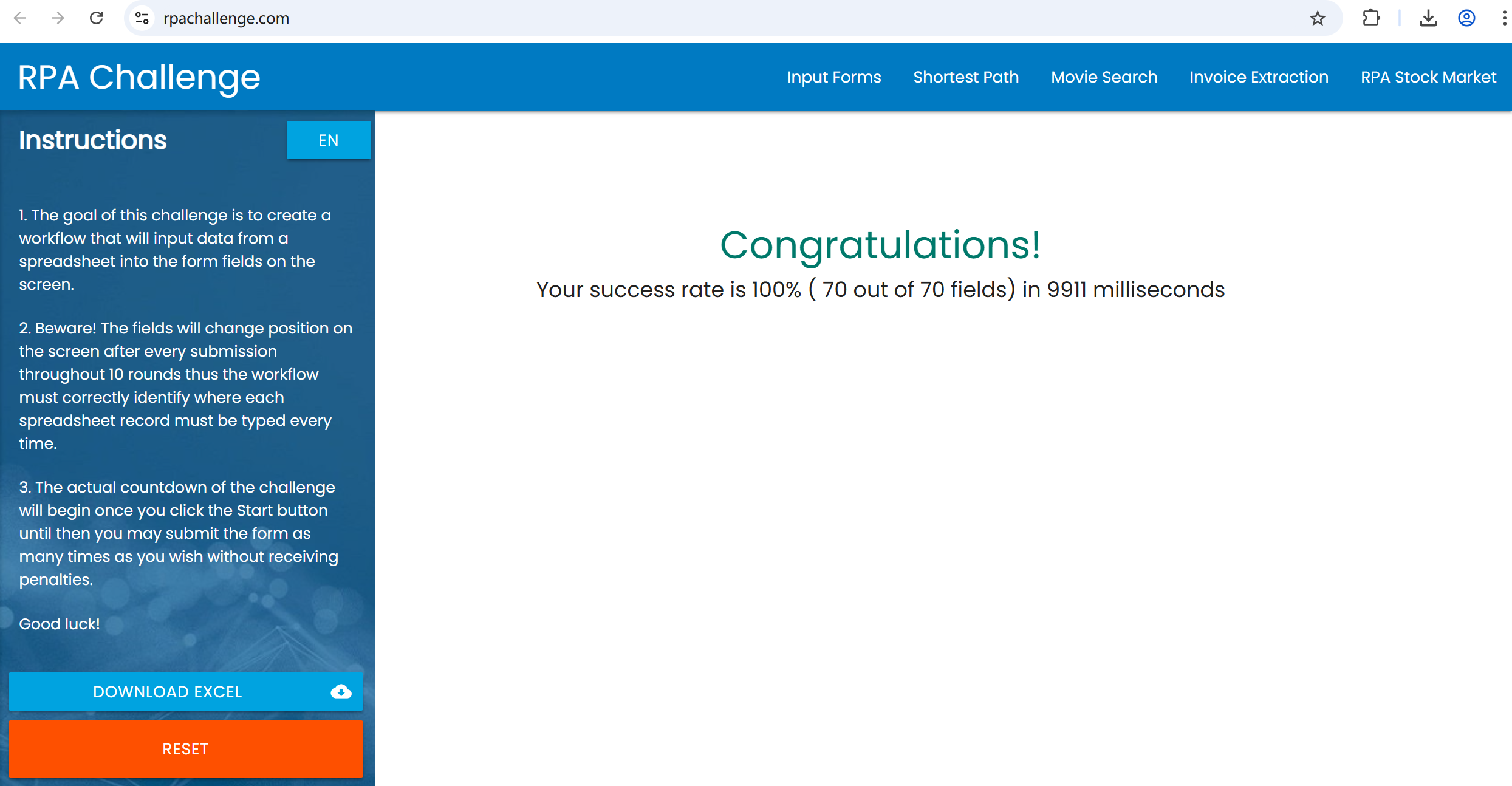Reload the page

tap(96, 18)
